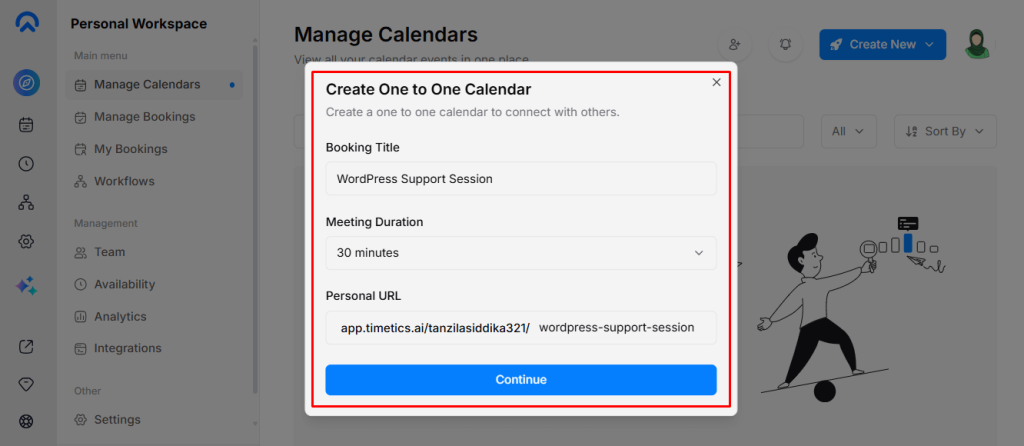The image size is (1024, 446).
Task: Expand the Meeting Duration dropdown
Action: pyautogui.click(x=520, y=253)
